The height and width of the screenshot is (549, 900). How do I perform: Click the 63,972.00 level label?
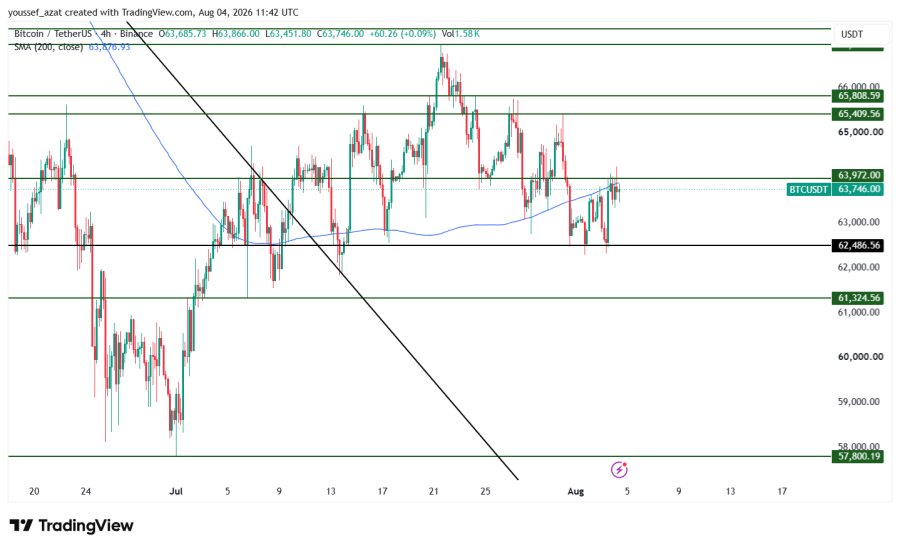[858, 175]
